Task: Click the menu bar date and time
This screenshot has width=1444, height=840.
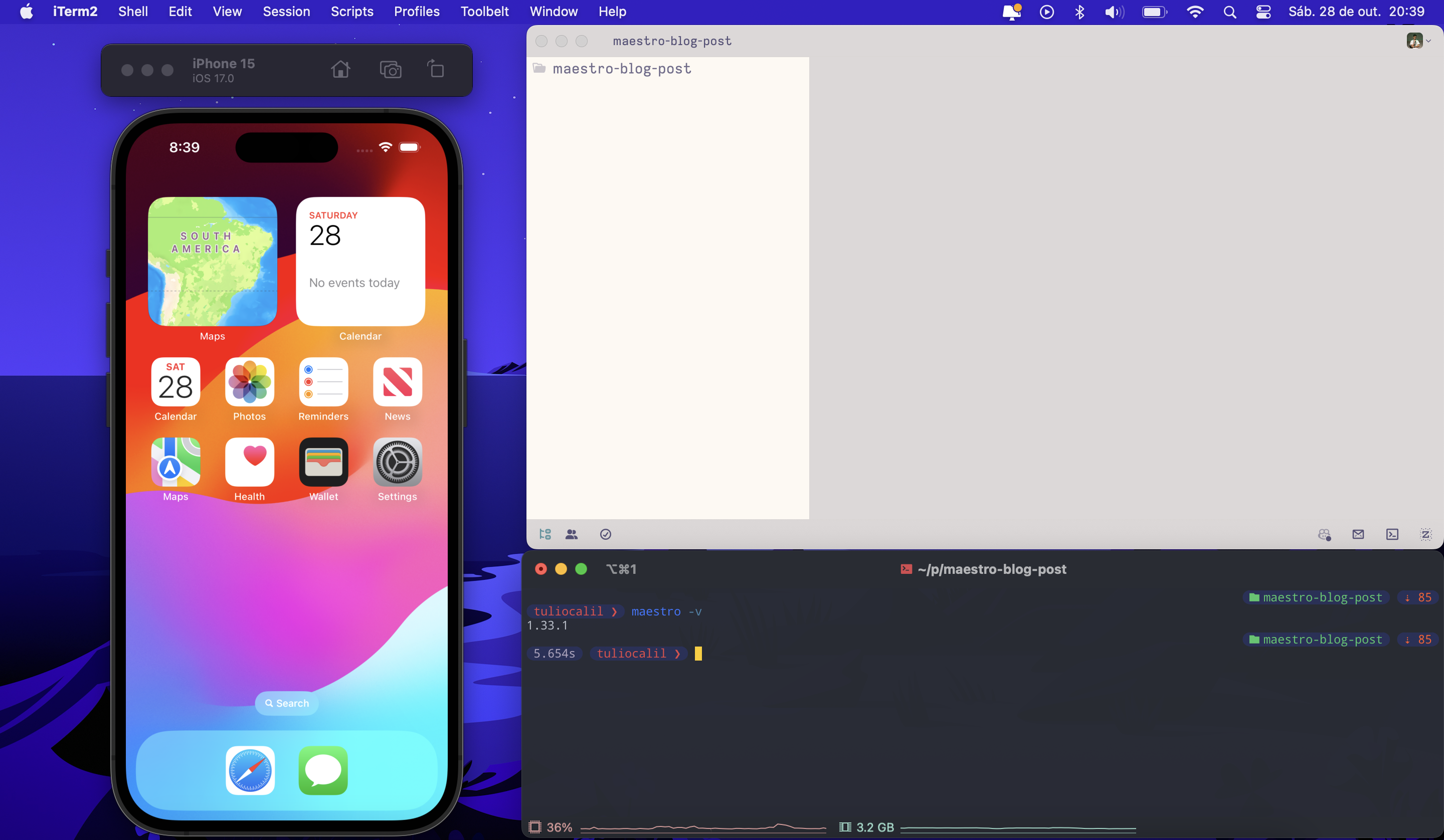Action: click(x=1356, y=12)
